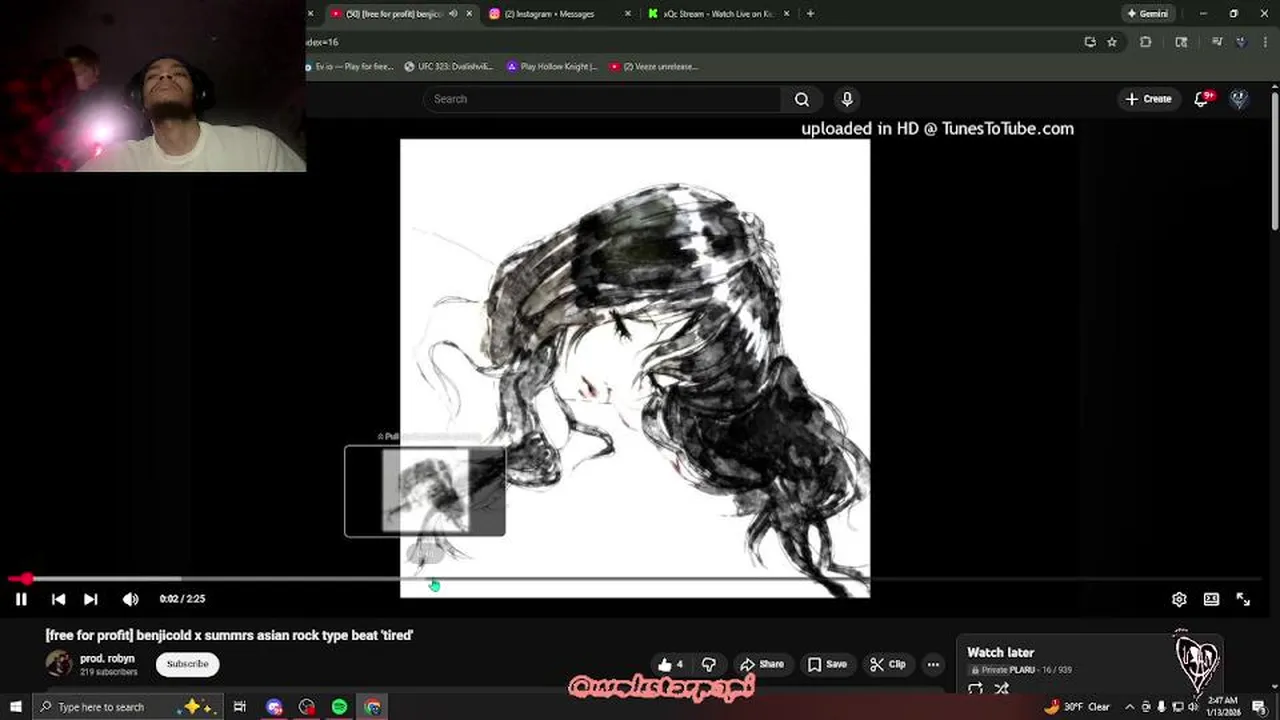Close the Instagram Messages tab
Image resolution: width=1280 pixels, height=720 pixels.
628,14
